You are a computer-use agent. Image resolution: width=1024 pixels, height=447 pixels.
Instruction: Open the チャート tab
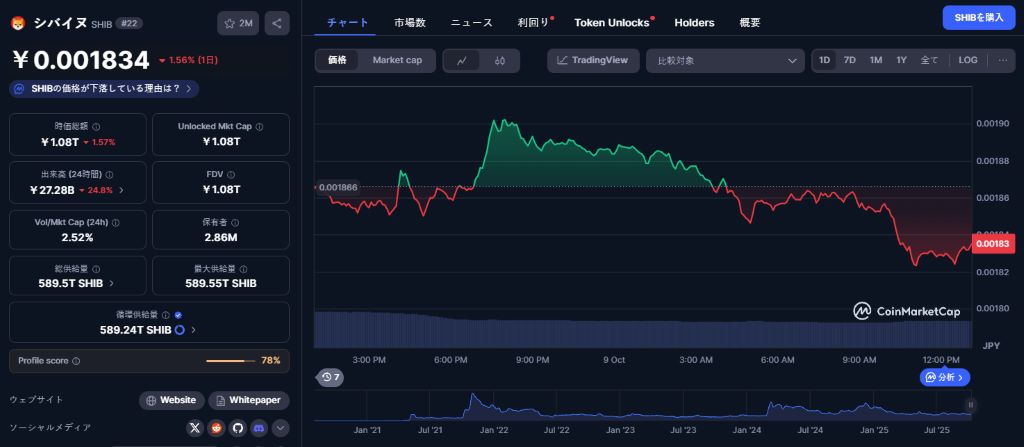coord(347,22)
